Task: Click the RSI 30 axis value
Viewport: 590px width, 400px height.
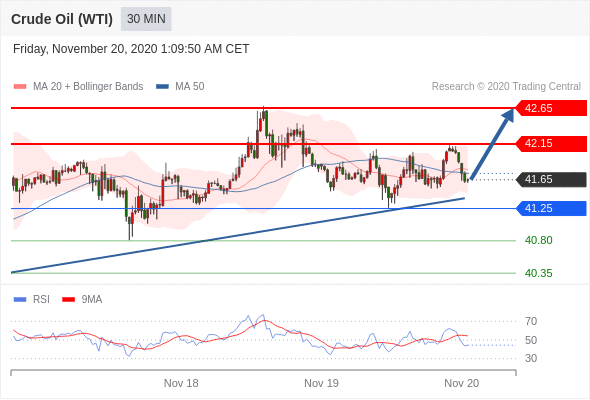Action: pyautogui.click(x=531, y=358)
